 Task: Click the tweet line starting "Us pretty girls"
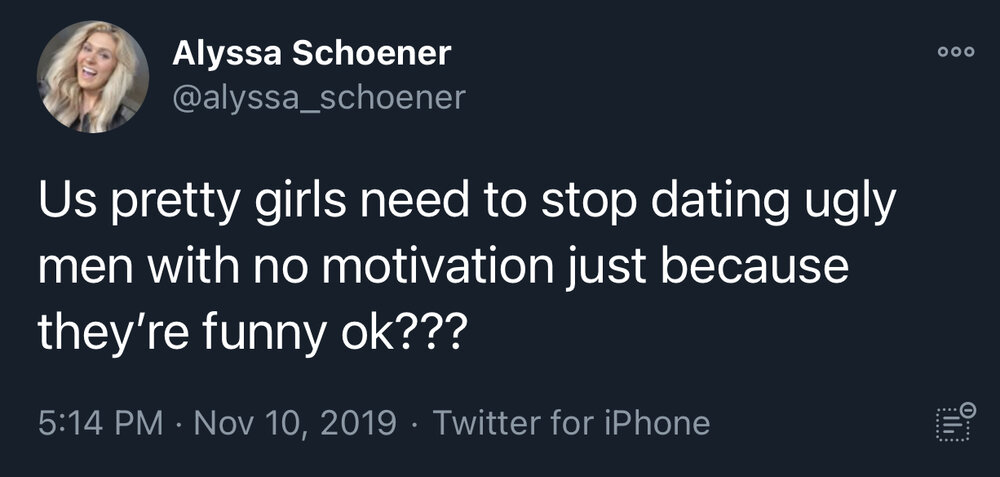[466, 203]
